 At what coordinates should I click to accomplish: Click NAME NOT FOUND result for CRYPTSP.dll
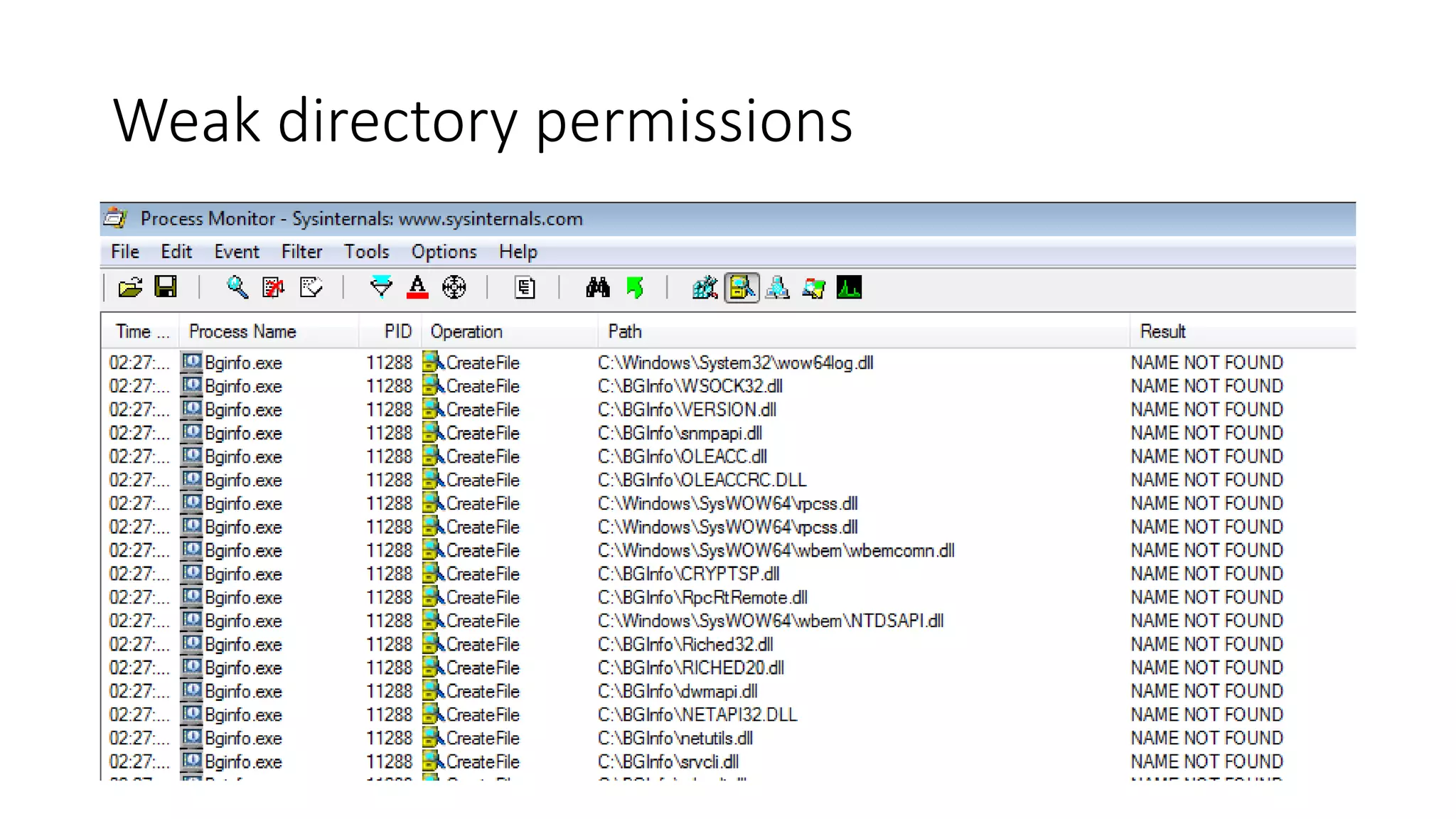1206,574
